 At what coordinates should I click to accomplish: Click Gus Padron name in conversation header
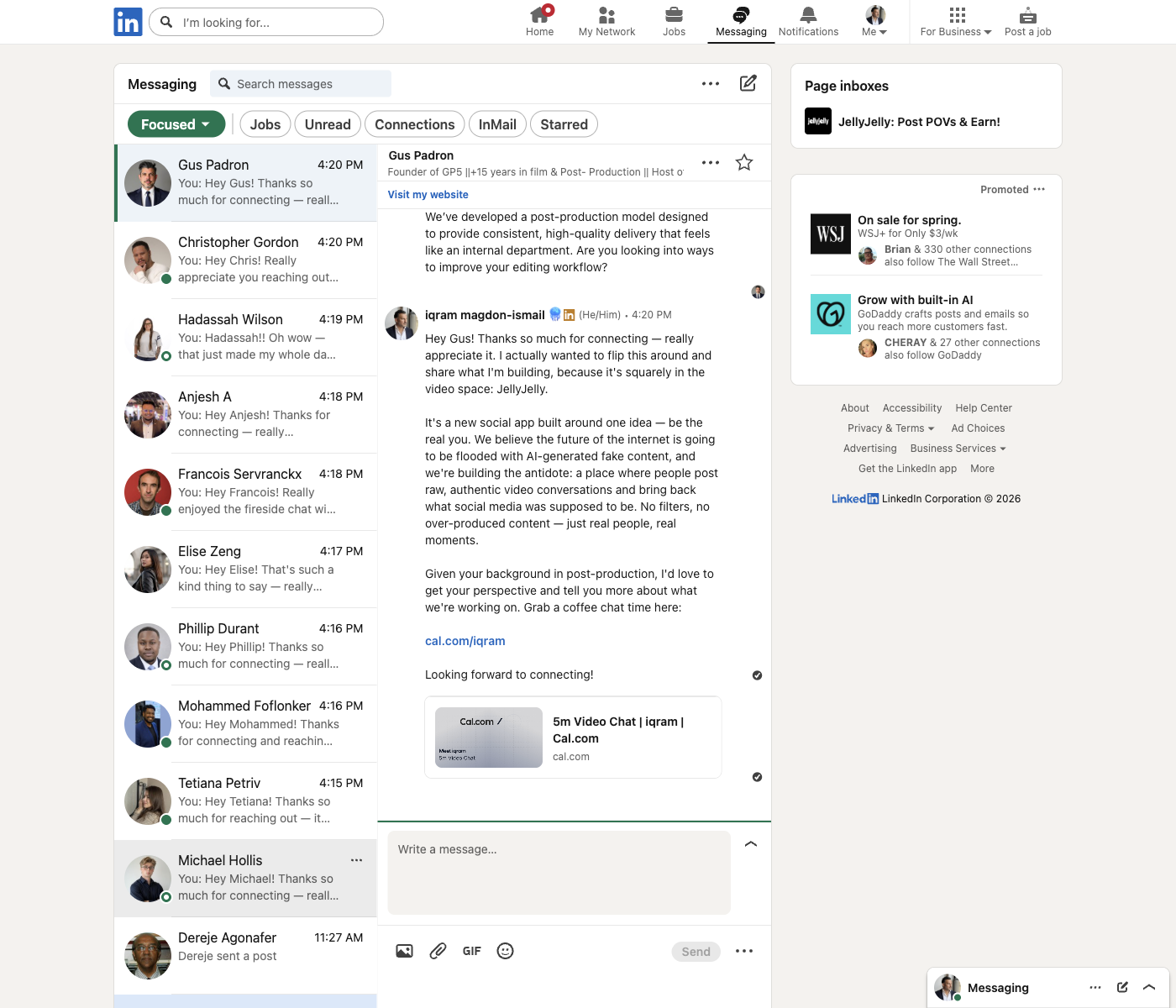421,155
